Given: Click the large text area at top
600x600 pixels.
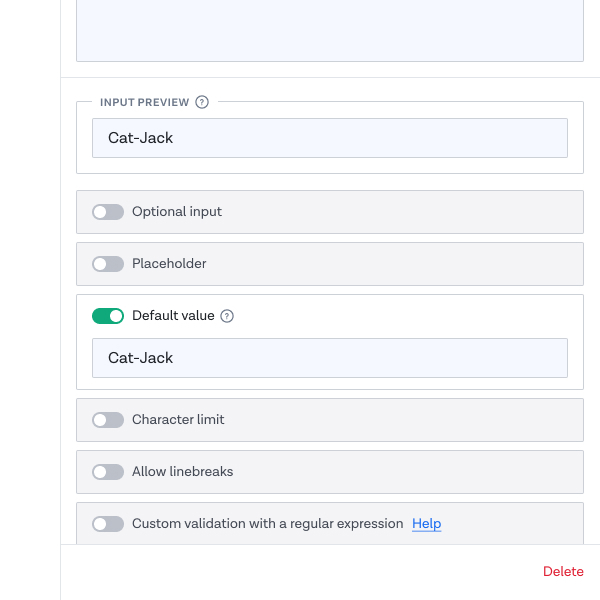Looking at the screenshot, I should (x=330, y=31).
